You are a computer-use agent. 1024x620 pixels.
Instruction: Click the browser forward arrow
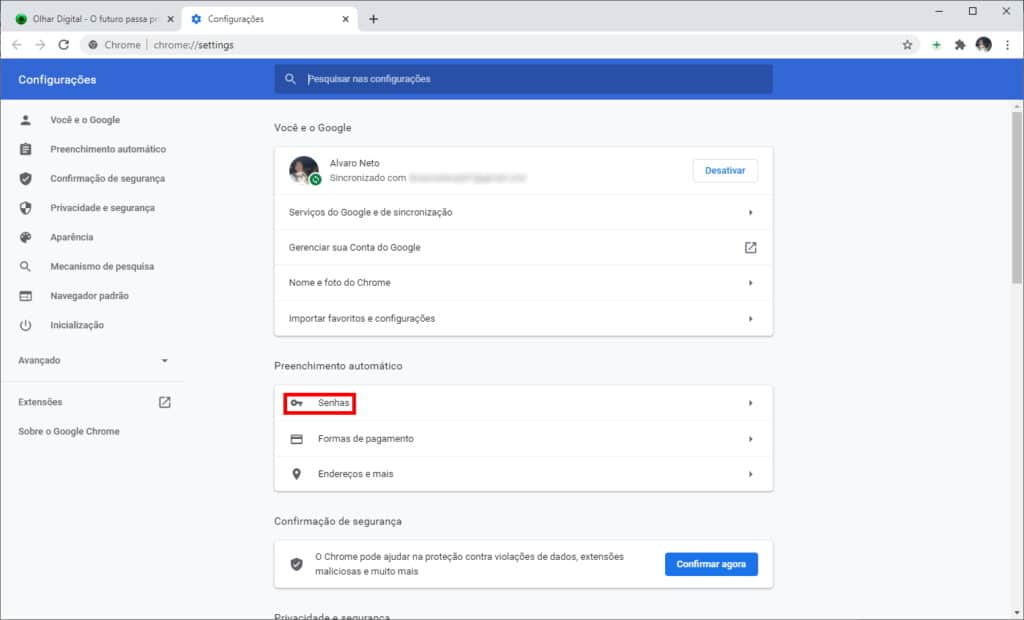(40, 45)
